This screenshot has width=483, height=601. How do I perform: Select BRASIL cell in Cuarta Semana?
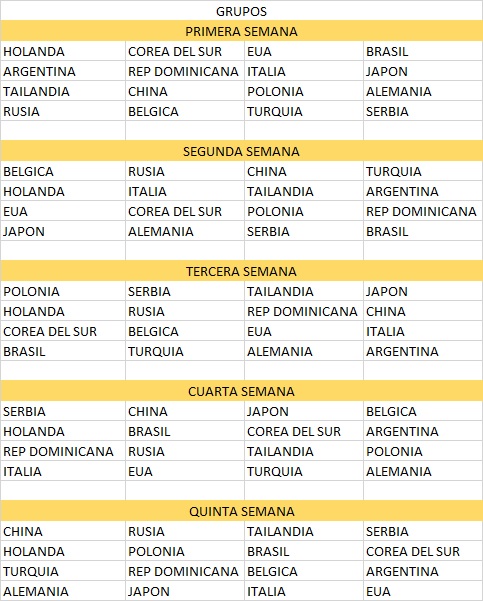click(185, 431)
